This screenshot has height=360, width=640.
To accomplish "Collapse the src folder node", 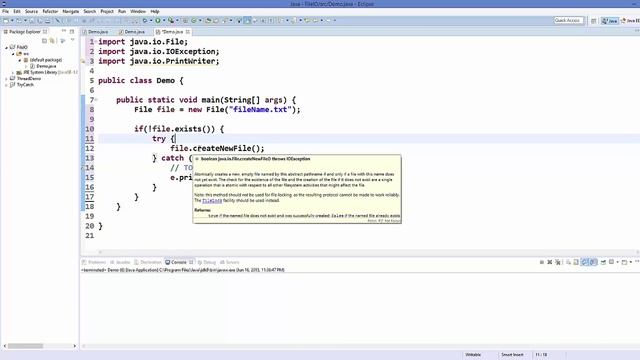I will click(x=13, y=53).
